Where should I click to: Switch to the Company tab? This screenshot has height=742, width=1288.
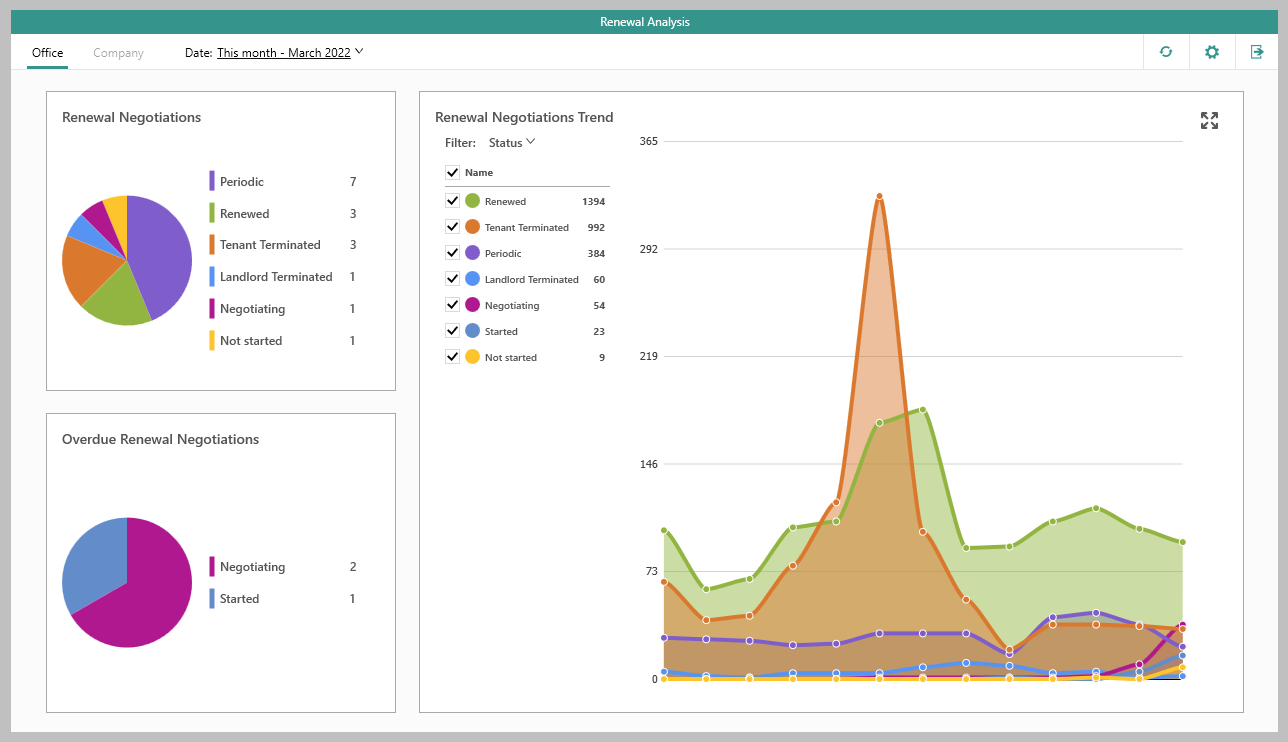coord(118,53)
